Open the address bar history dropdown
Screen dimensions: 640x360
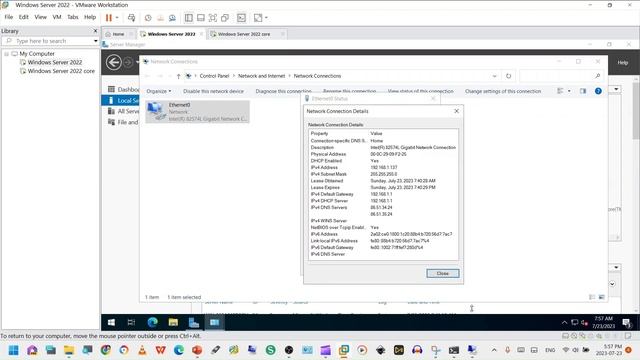pyautogui.click(x=494, y=76)
